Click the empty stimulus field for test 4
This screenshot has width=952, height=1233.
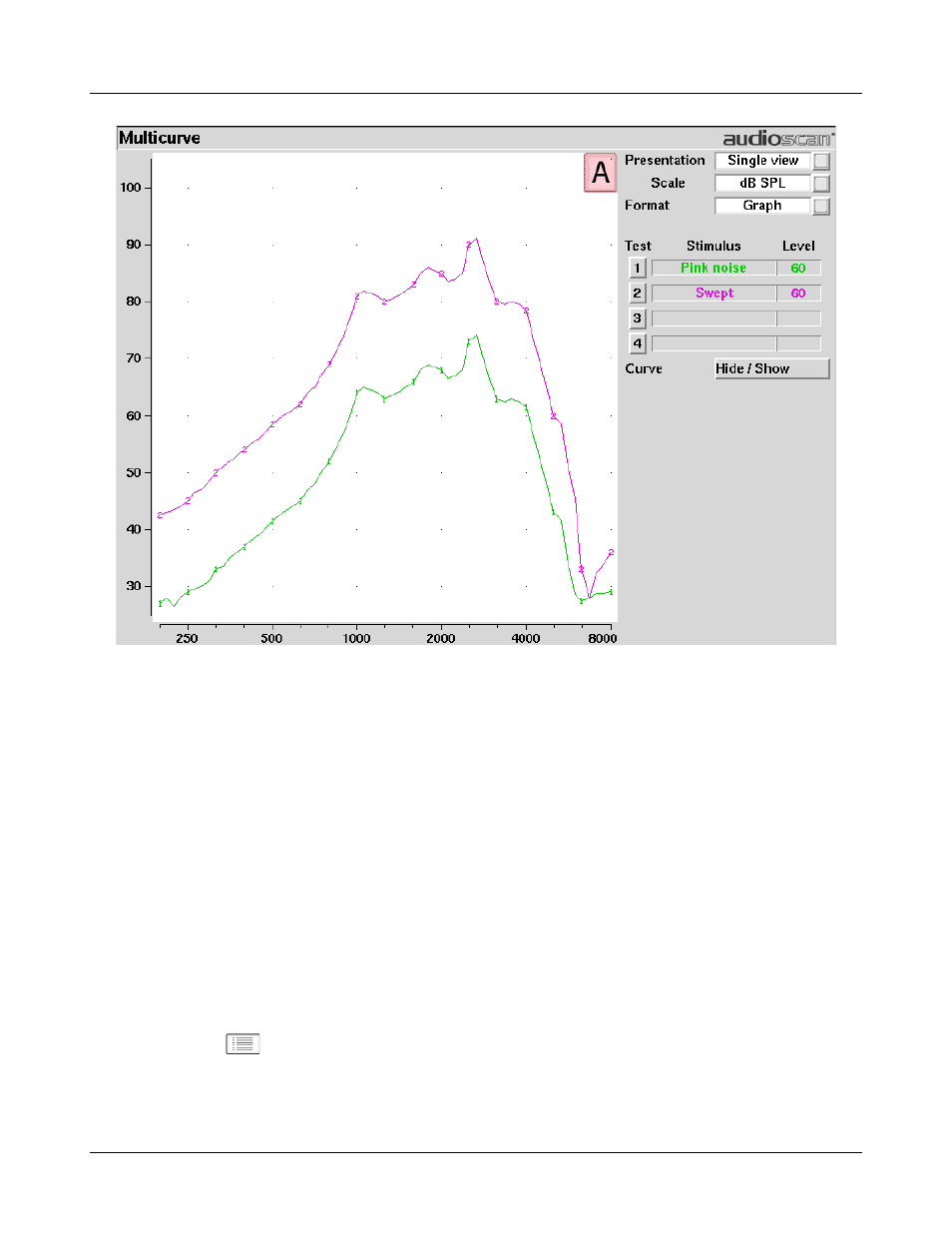[714, 342]
